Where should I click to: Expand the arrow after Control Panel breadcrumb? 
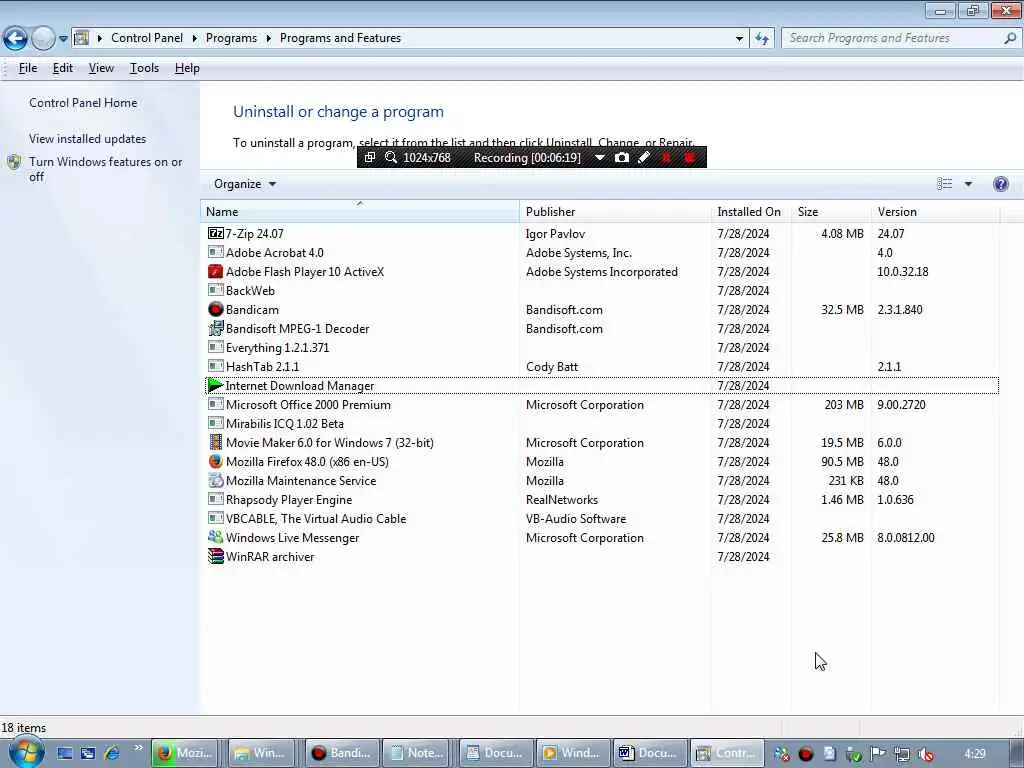click(194, 39)
